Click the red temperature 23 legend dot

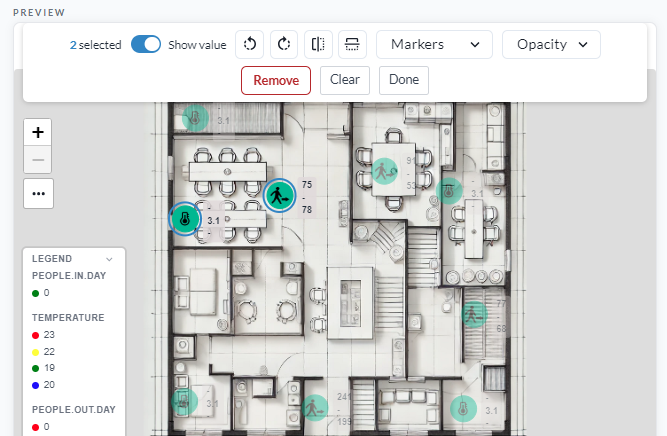point(35,336)
